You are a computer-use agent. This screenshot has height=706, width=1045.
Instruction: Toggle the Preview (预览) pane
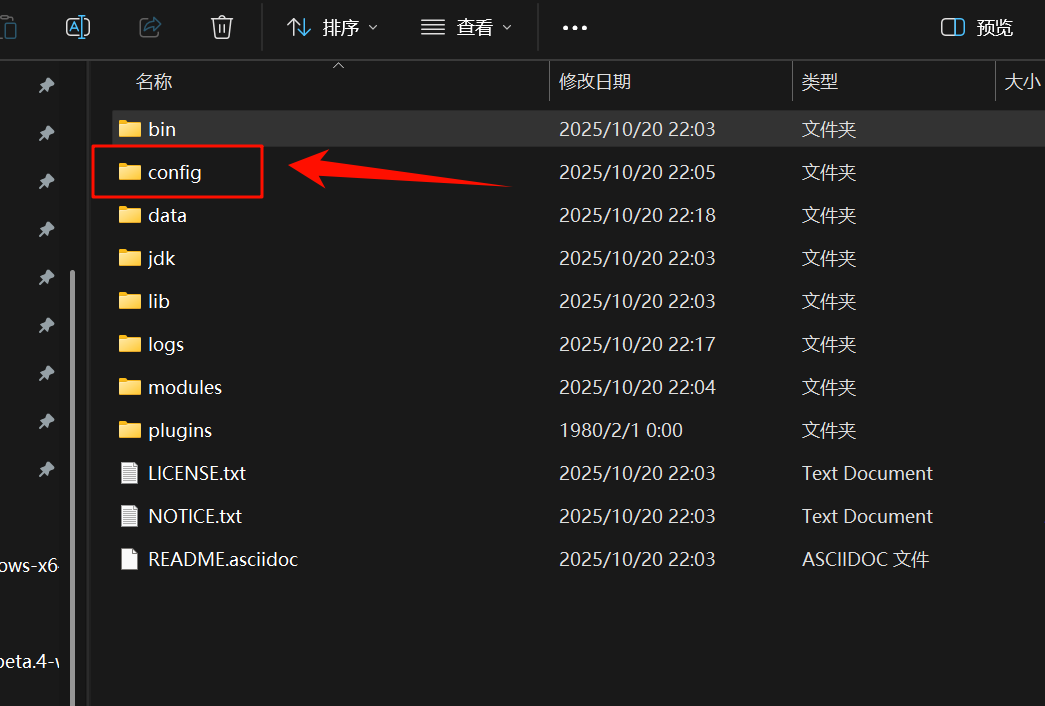pyautogui.click(x=977, y=27)
